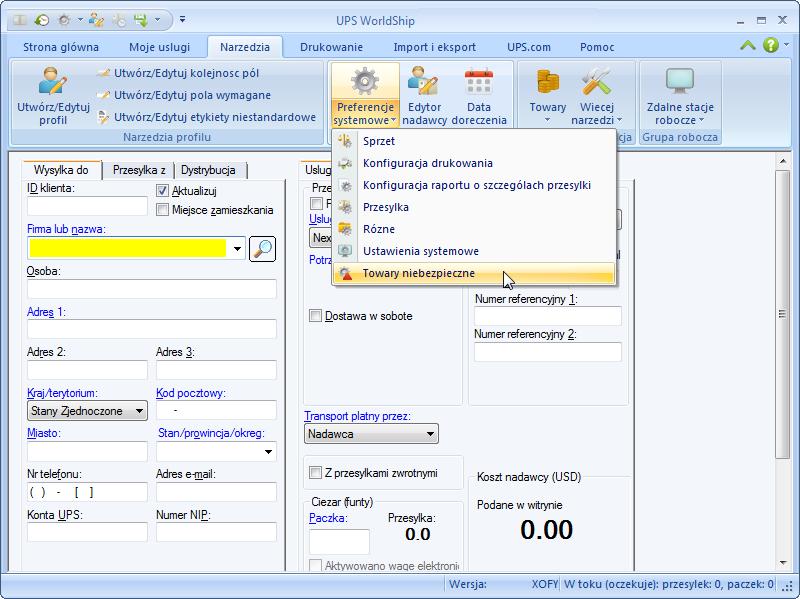The height and width of the screenshot is (599, 800).
Task: Select Przesylka in preferences menu
Action: (473, 207)
